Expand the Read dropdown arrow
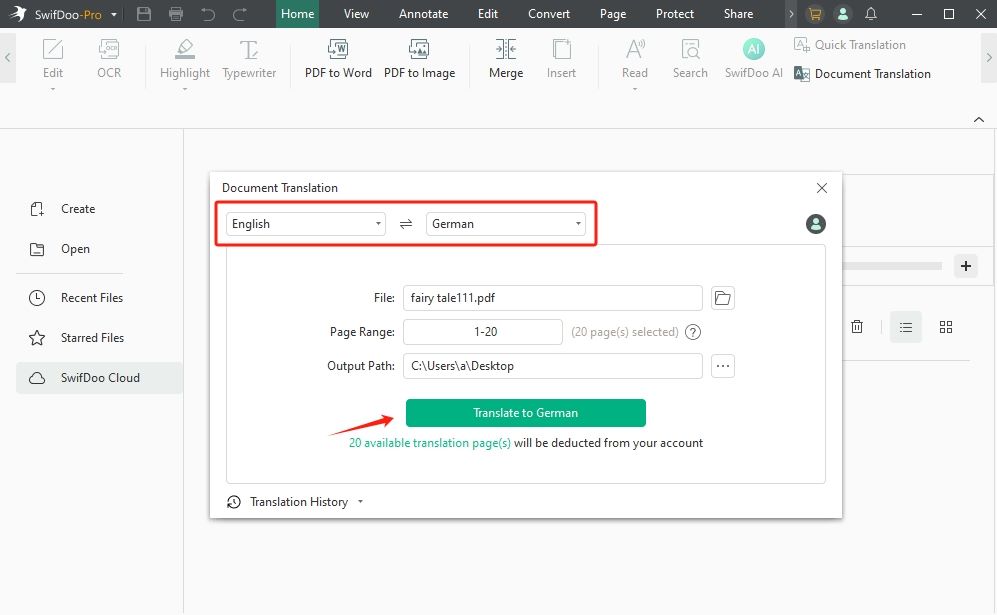 click(635, 89)
